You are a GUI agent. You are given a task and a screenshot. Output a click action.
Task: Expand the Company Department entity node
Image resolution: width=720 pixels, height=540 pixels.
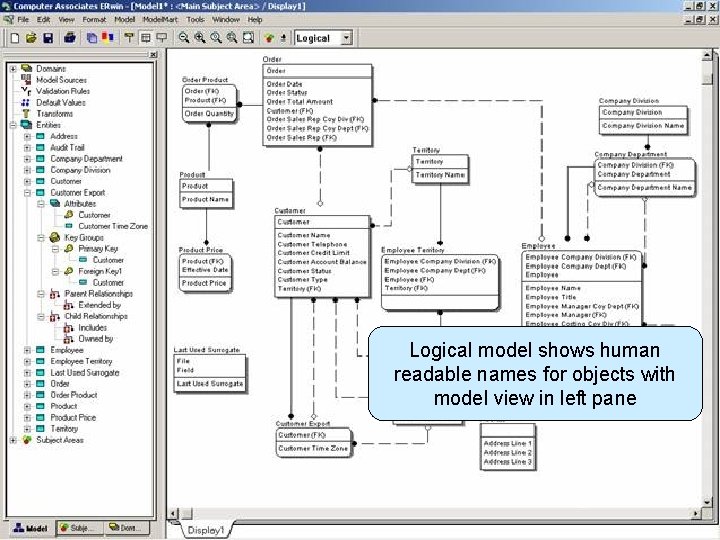click(x=28, y=159)
